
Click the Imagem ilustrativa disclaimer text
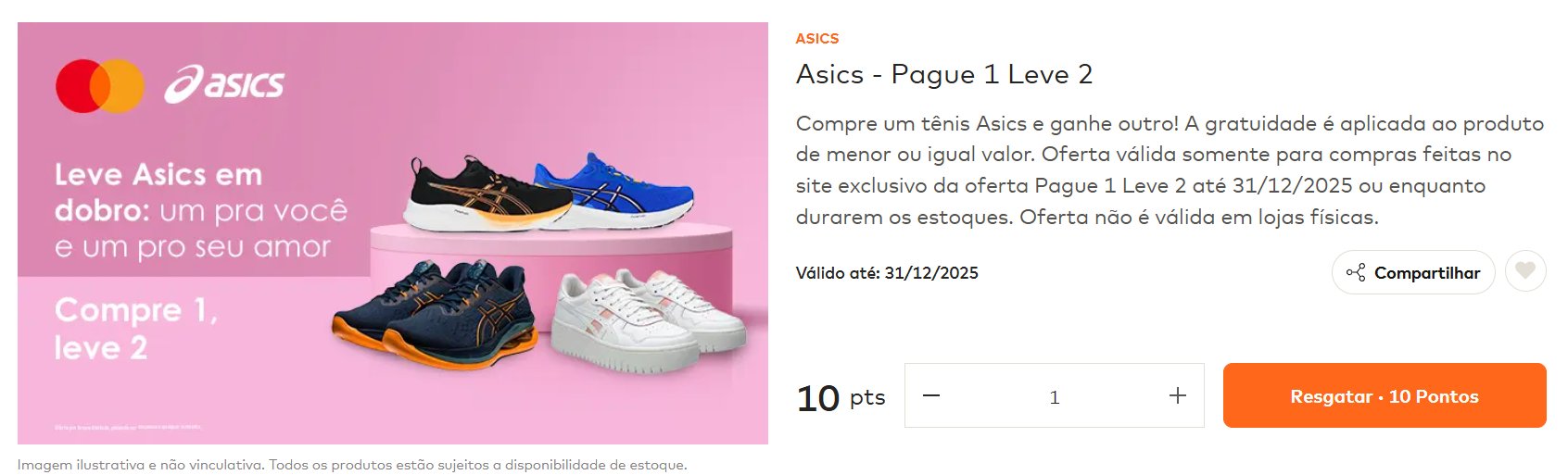pyautogui.click(x=352, y=465)
